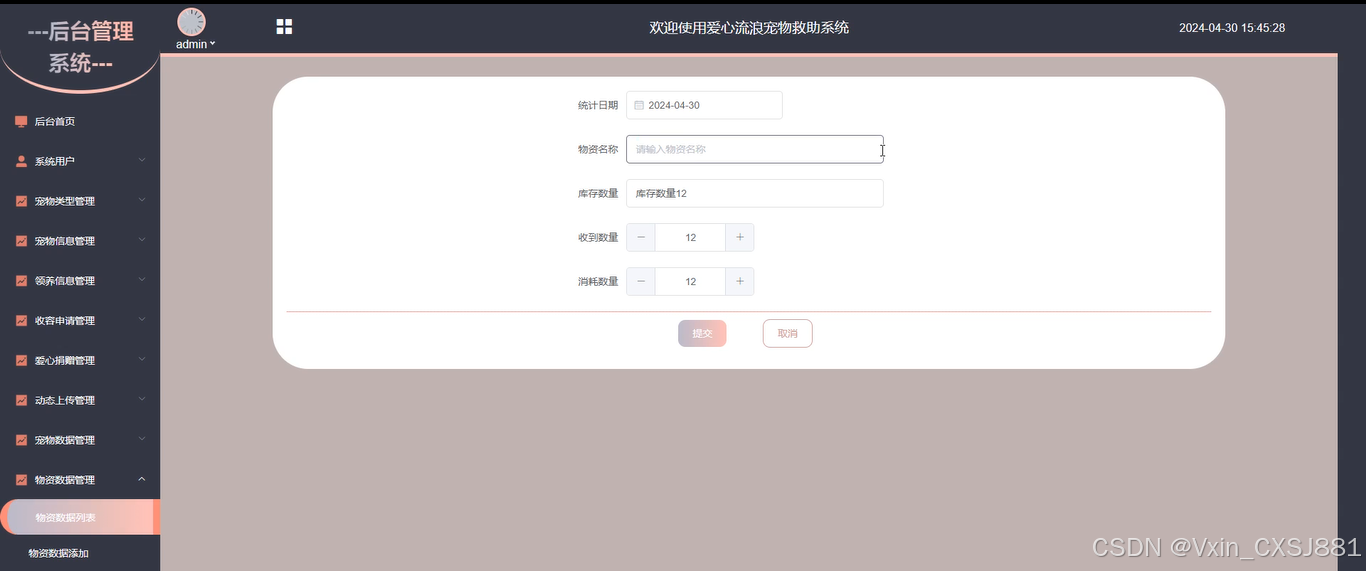Click the 动态上传管理 chart icon
The width and height of the screenshot is (1366, 571).
(x=21, y=401)
